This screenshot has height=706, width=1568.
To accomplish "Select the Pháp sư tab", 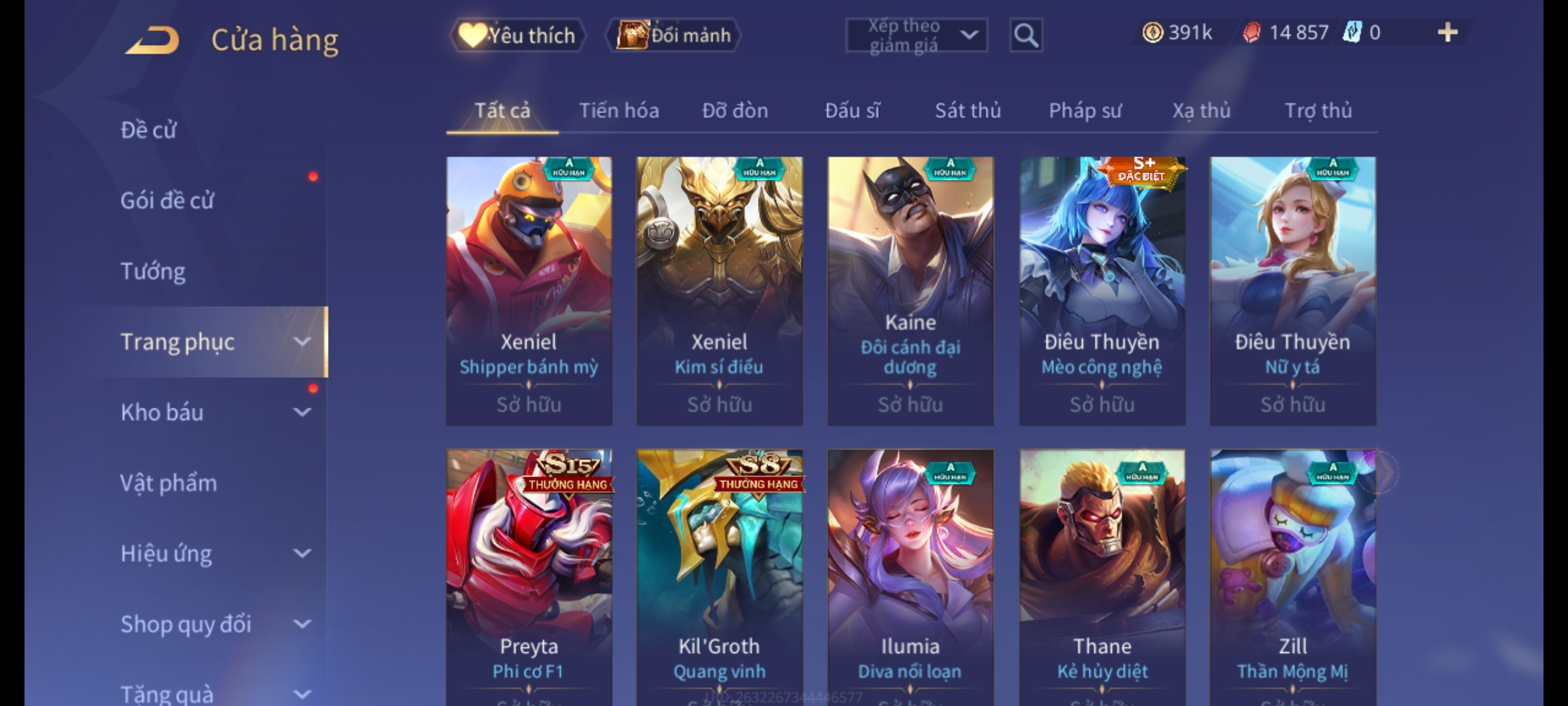I will tap(1085, 110).
